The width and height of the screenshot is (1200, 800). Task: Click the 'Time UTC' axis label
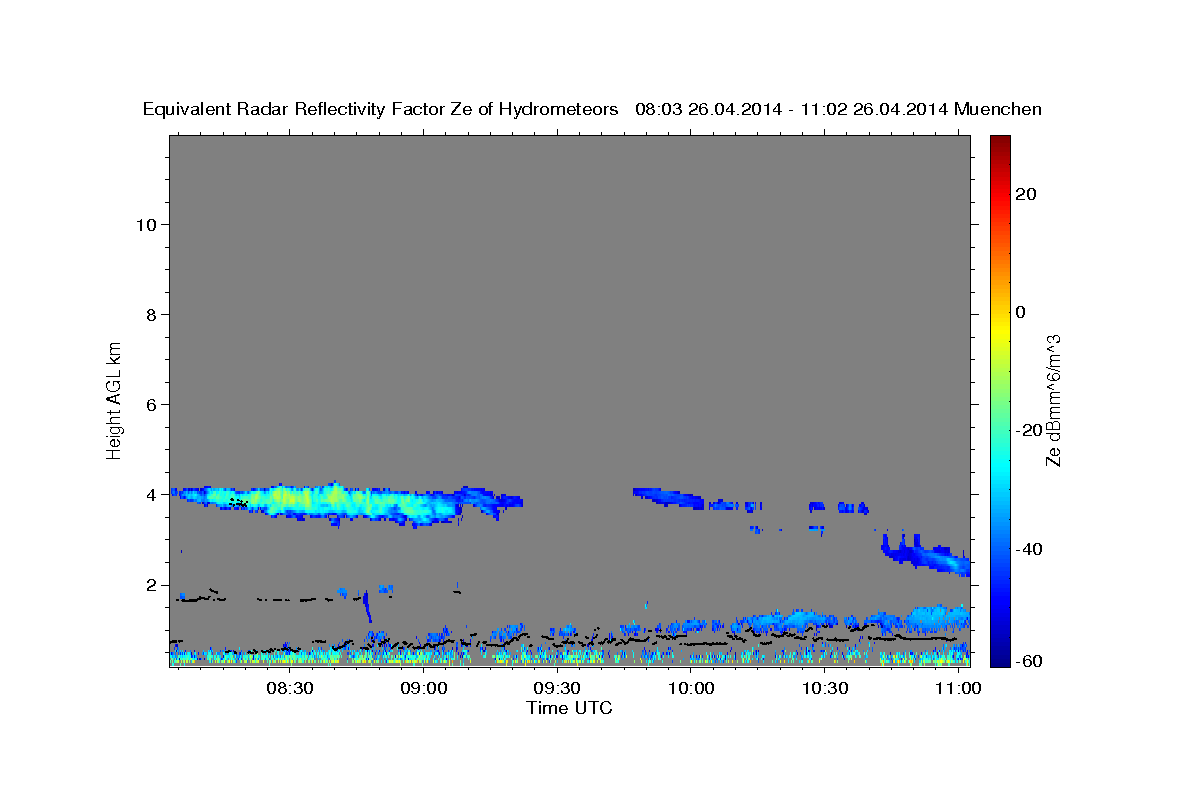pos(569,708)
